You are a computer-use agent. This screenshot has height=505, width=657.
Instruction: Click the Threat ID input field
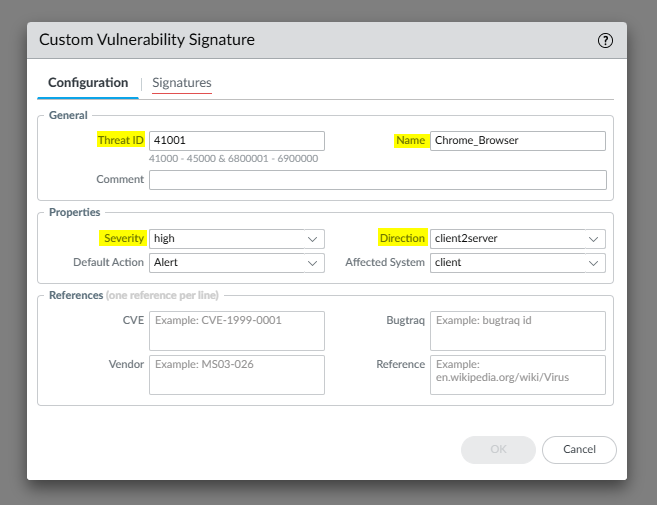237,141
